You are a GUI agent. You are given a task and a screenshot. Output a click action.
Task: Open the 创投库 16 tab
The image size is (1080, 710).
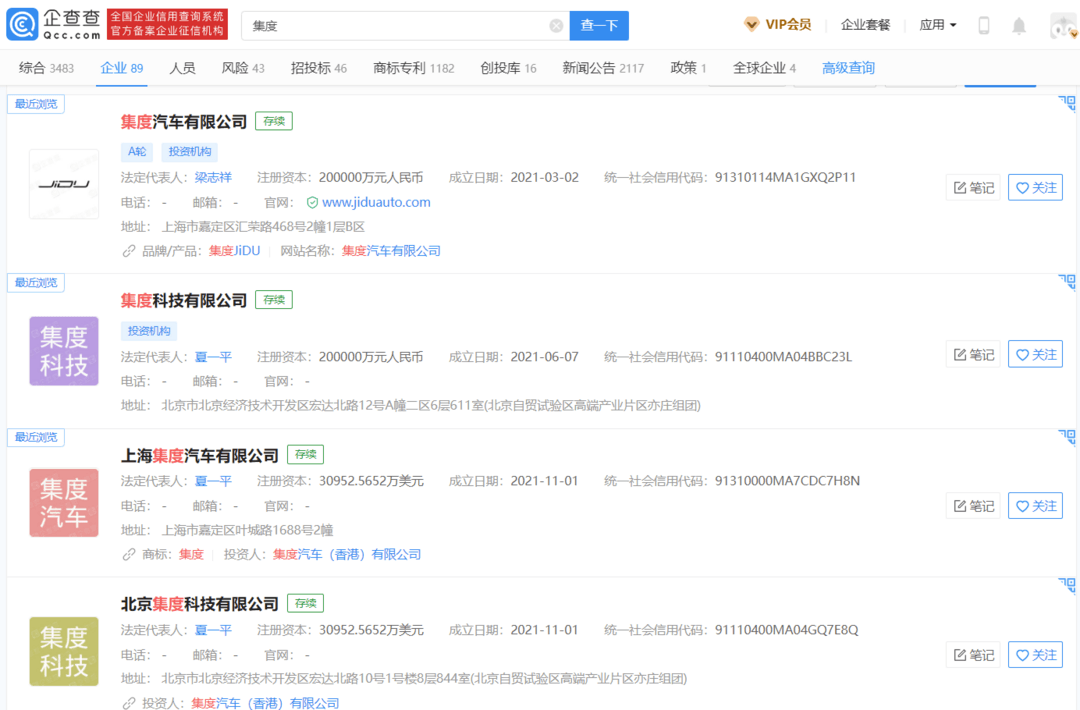click(x=508, y=68)
